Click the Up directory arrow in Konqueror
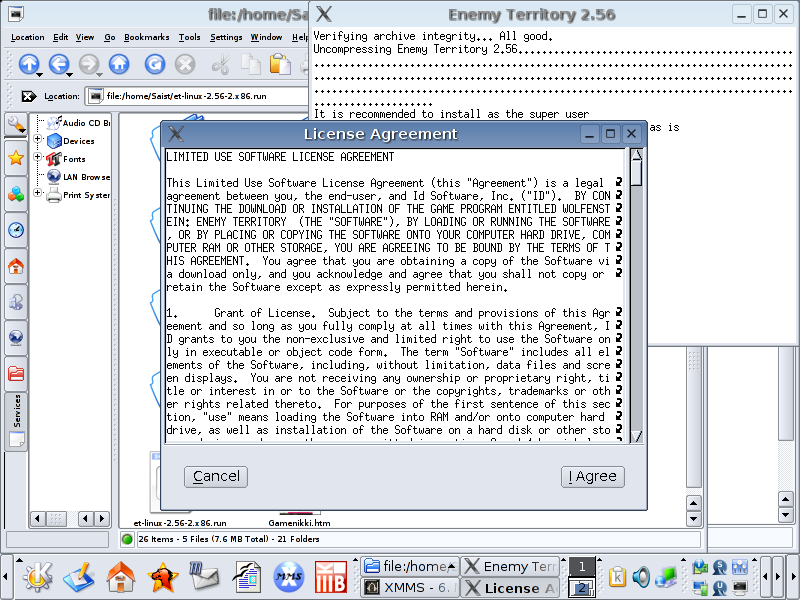 pyautogui.click(x=29, y=64)
